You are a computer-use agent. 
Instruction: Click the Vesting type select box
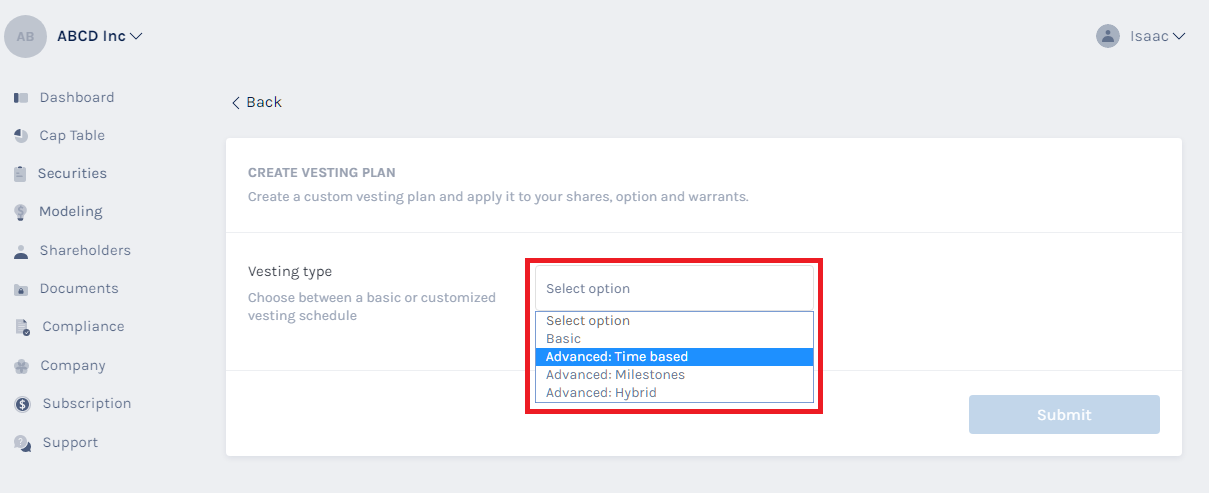tap(675, 289)
